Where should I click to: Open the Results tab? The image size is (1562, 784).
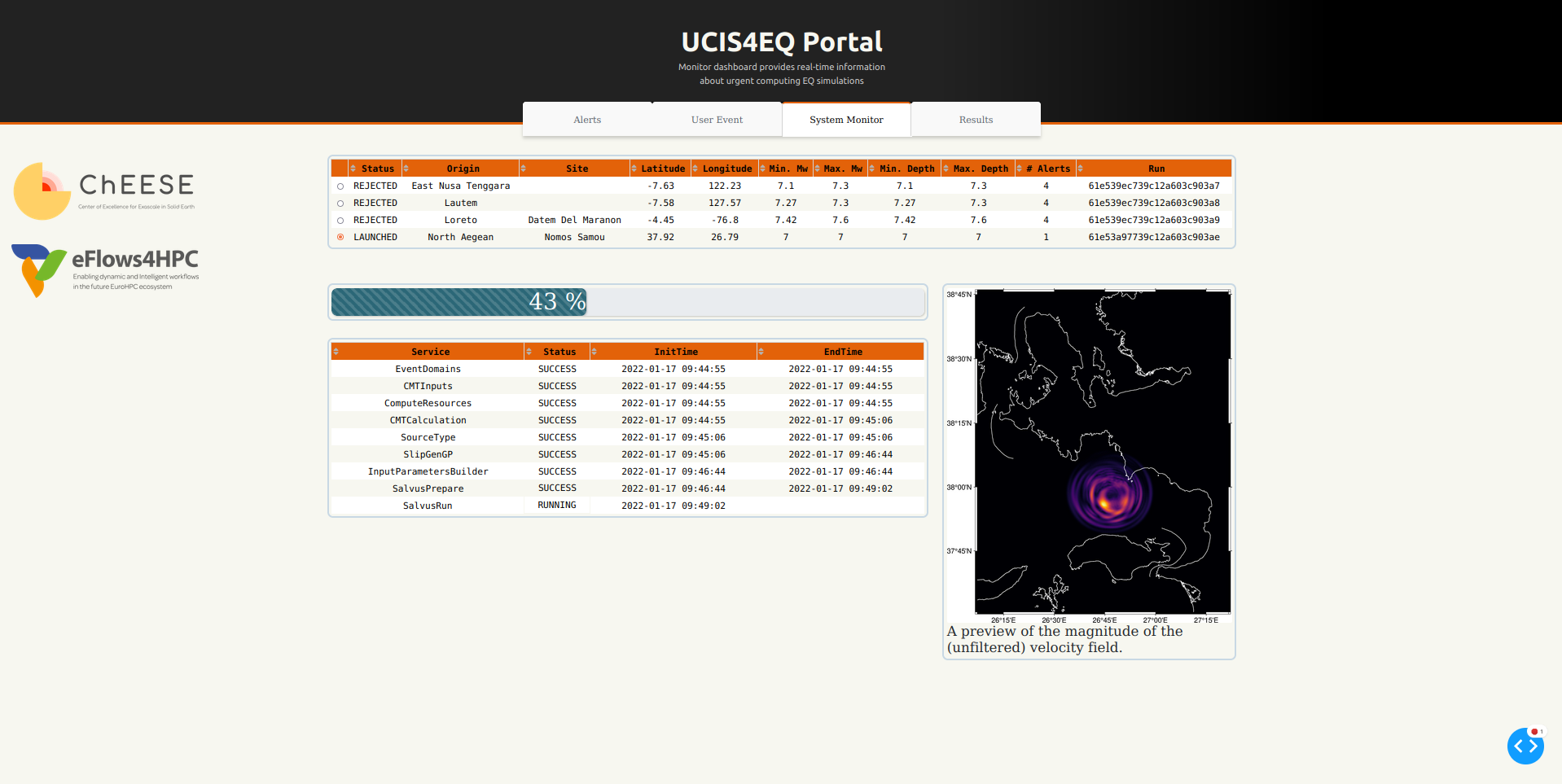976,120
